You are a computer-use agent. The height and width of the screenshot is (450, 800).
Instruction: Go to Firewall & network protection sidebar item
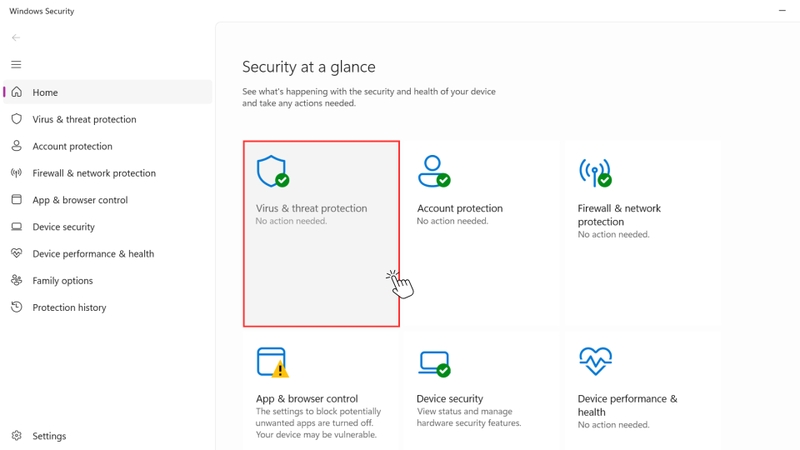point(108,173)
